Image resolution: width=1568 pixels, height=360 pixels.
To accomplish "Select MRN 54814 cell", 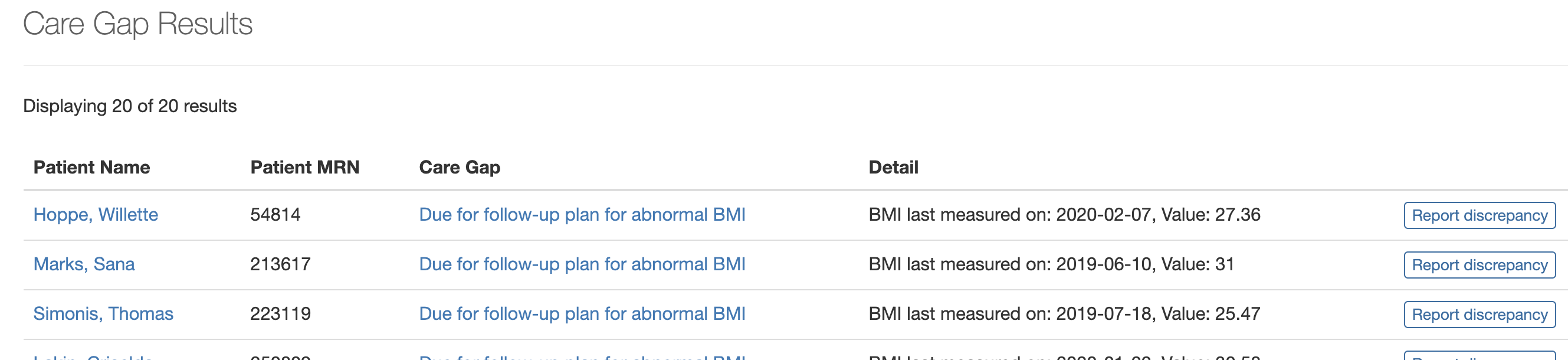I will tap(275, 215).
